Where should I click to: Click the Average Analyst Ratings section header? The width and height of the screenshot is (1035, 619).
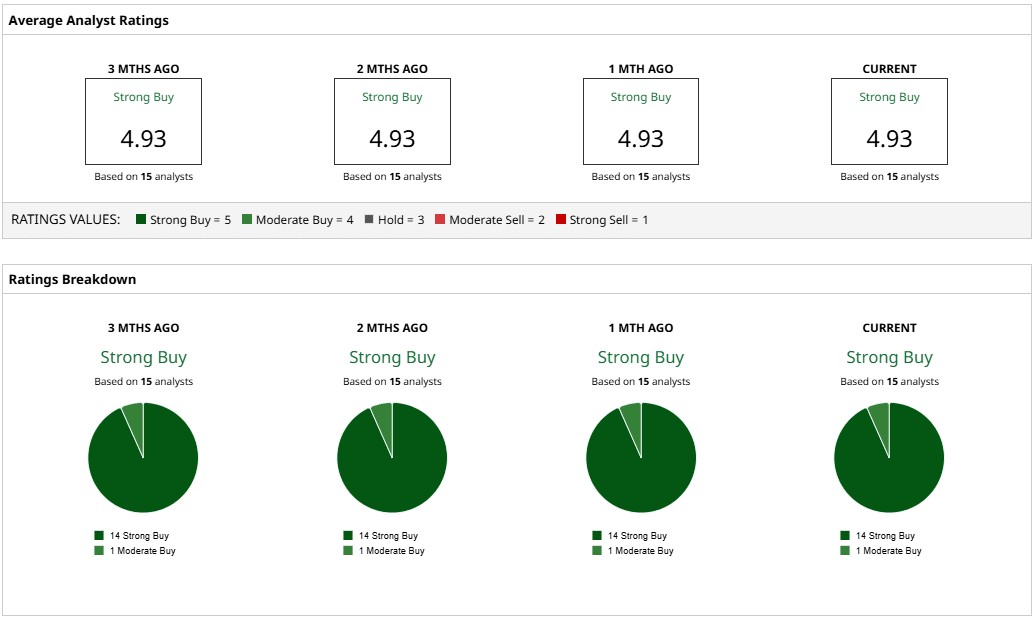point(88,20)
